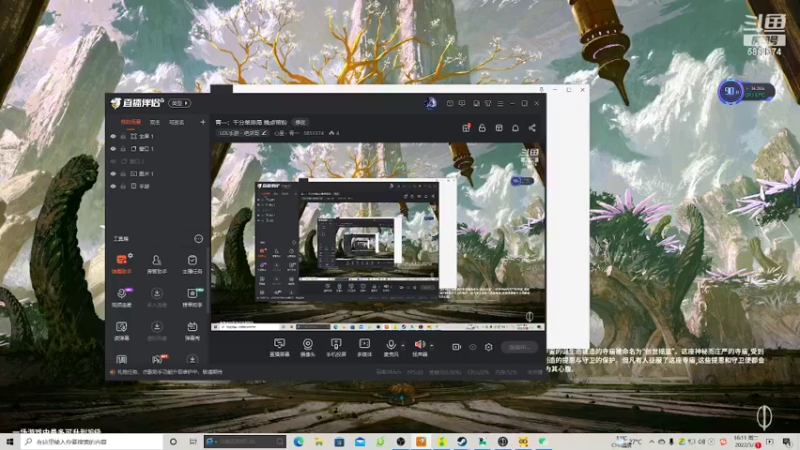Add a screen capture source from bottom toolbar
Screen dimensions: 800x450
[279, 347]
